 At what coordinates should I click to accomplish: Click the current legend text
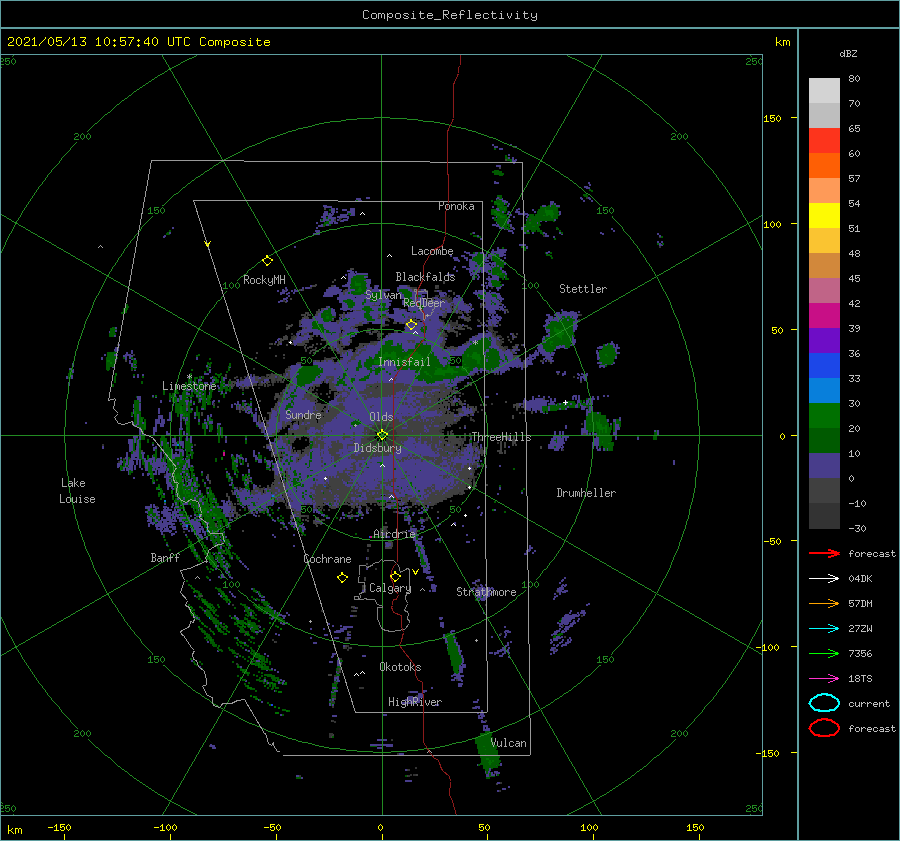[869, 703]
